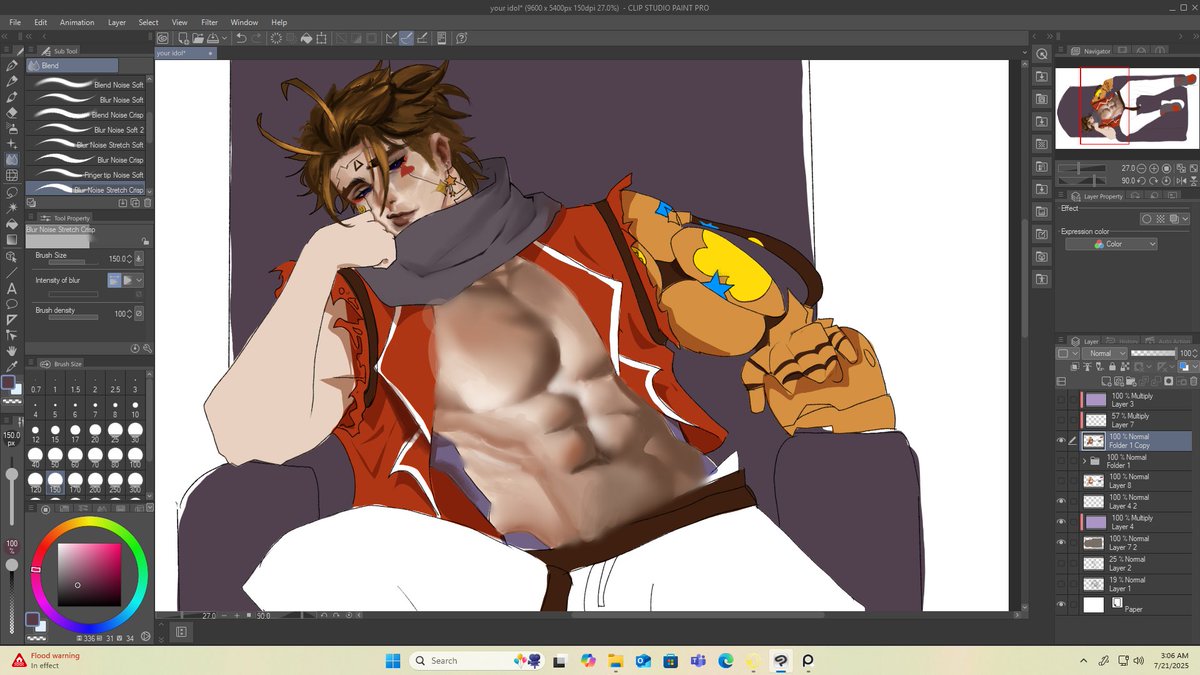1200x675 pixels.
Task: Select Blend Noise Soft sub tool
Action: click(86, 85)
